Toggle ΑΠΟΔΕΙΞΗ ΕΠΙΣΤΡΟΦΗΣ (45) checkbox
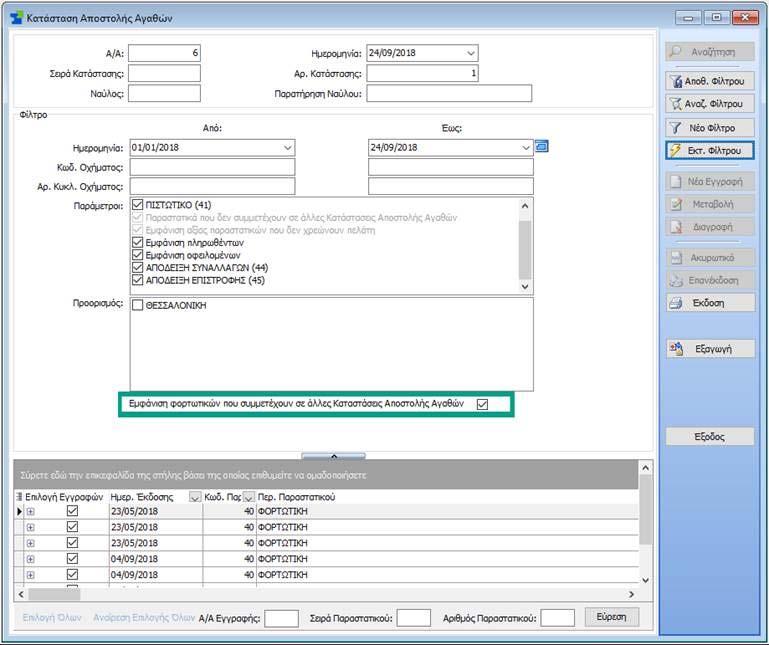Screen dimensions: 769x645 point(137,280)
